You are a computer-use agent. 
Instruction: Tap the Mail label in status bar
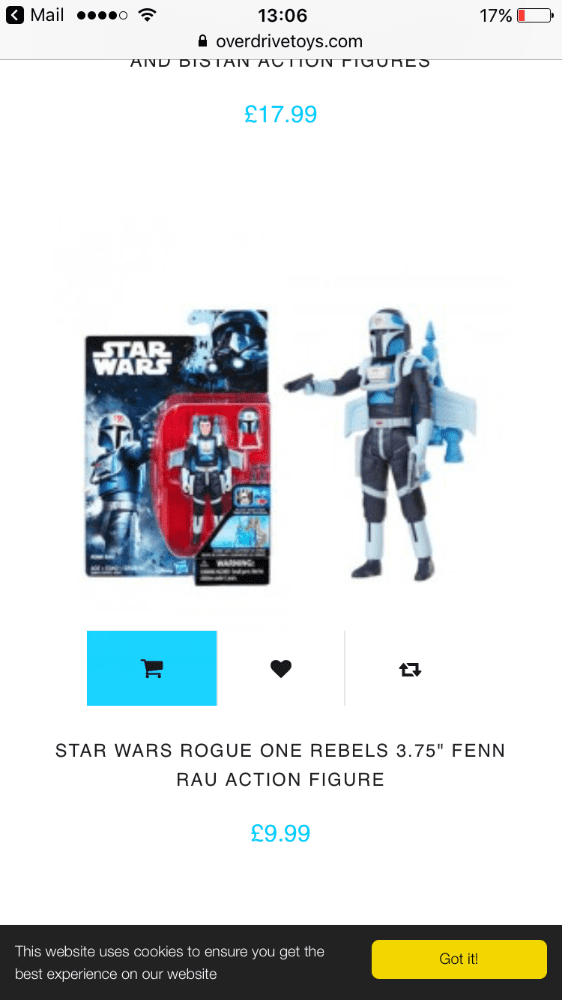pyautogui.click(x=47, y=15)
